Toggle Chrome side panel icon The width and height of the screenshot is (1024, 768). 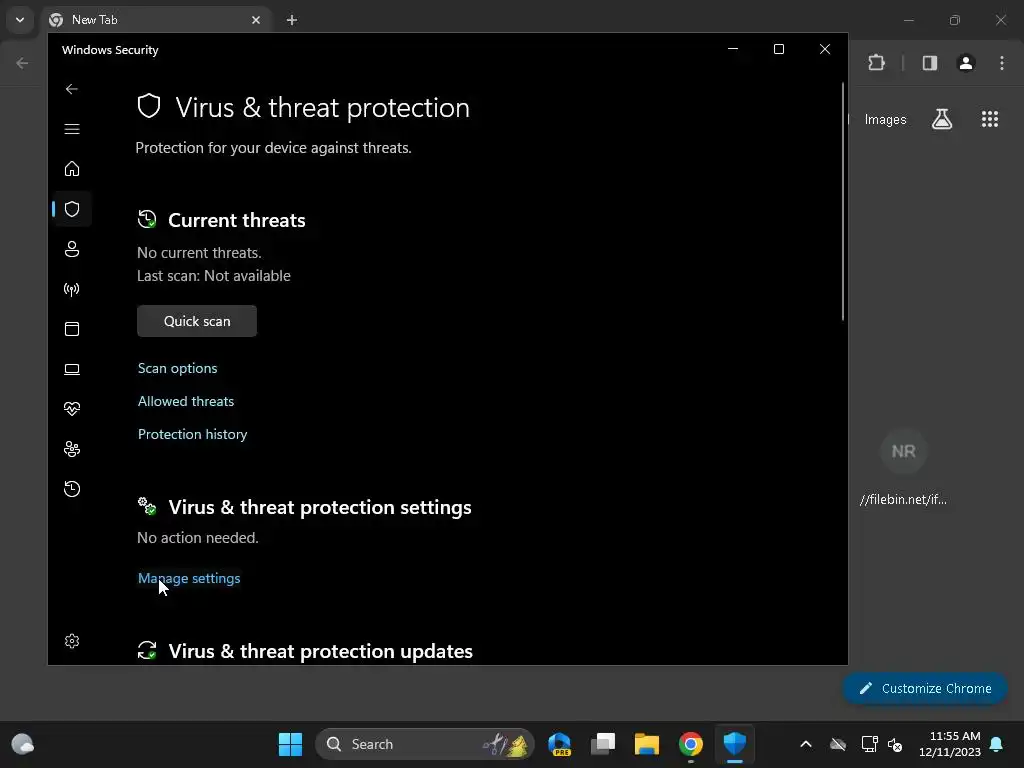[x=930, y=63]
